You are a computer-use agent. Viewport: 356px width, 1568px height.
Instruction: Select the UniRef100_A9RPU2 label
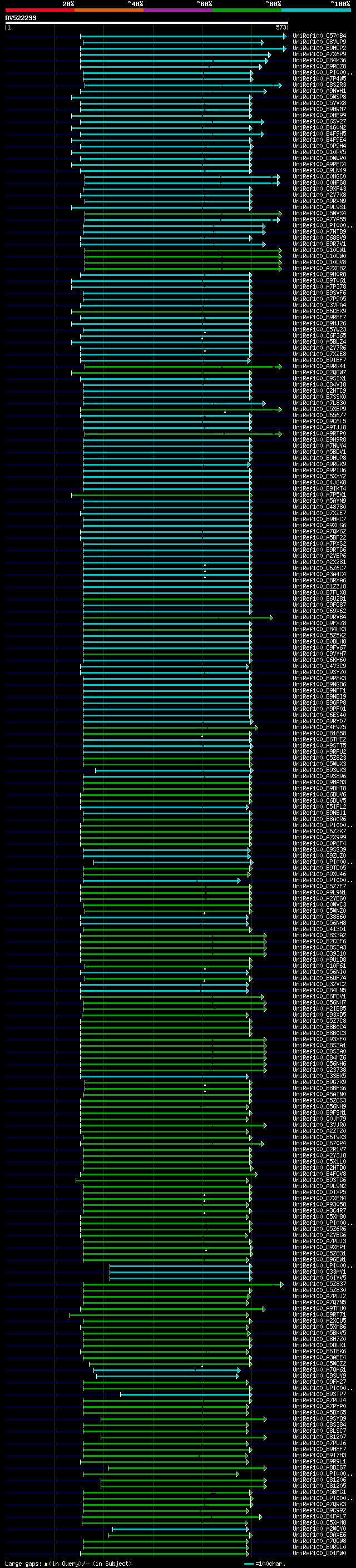319,752
